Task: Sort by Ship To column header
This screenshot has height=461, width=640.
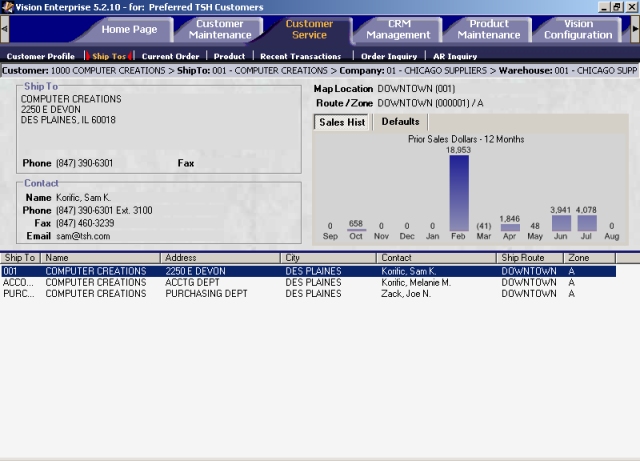Action: pyautogui.click(x=20, y=258)
